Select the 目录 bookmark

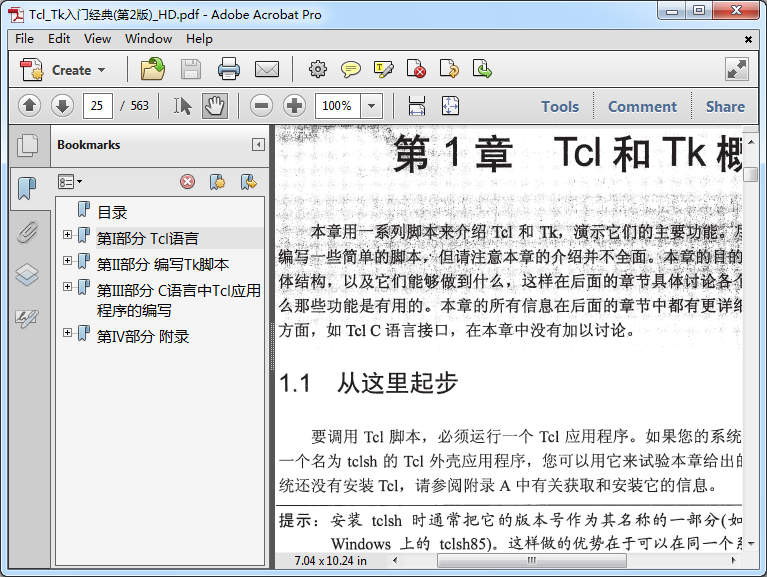click(x=112, y=212)
